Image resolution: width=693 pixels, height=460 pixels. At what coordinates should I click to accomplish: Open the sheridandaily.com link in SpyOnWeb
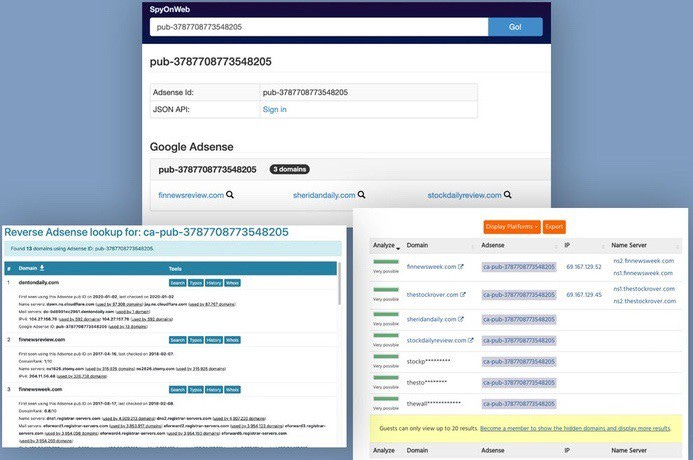tap(324, 195)
